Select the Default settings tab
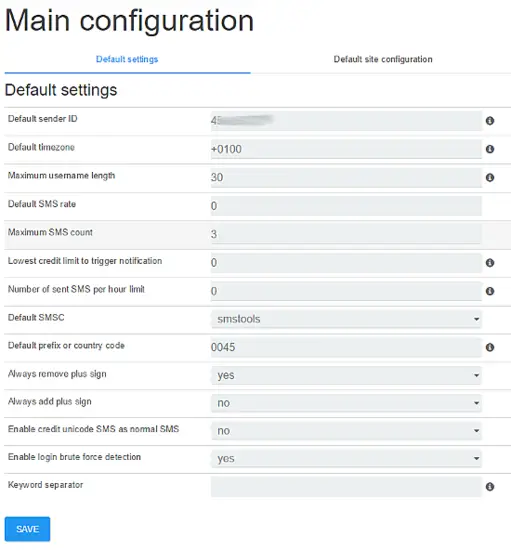Viewport: 511px width, 550px height. [127, 59]
